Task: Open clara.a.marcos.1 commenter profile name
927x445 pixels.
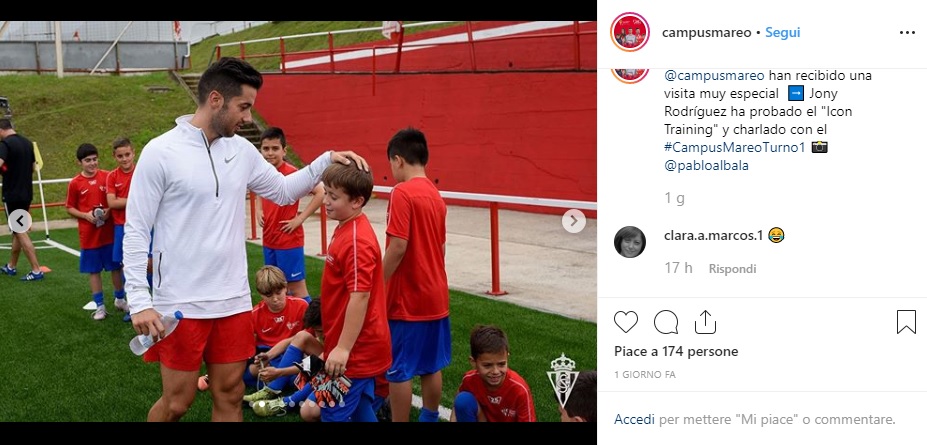Action: (x=714, y=236)
